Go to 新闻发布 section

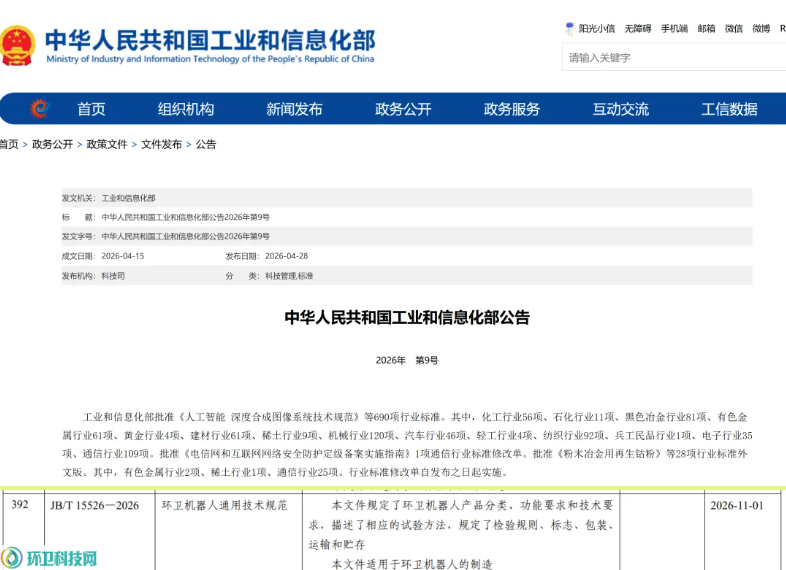click(294, 109)
